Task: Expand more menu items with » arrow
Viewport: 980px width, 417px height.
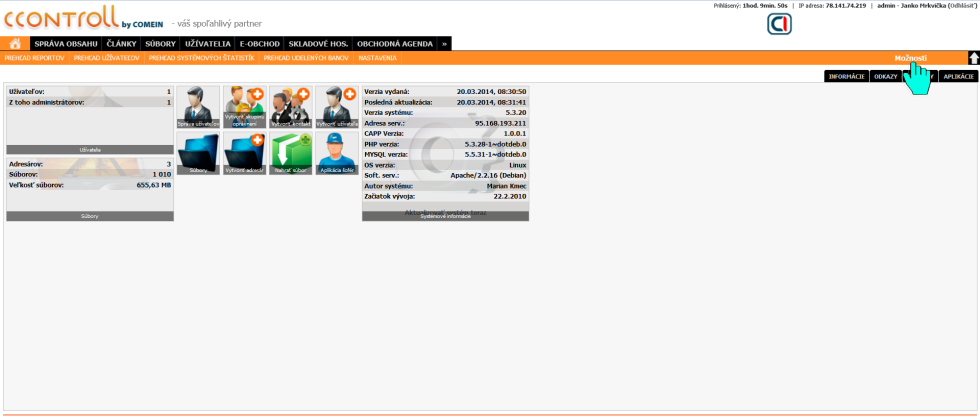Action: click(x=444, y=44)
